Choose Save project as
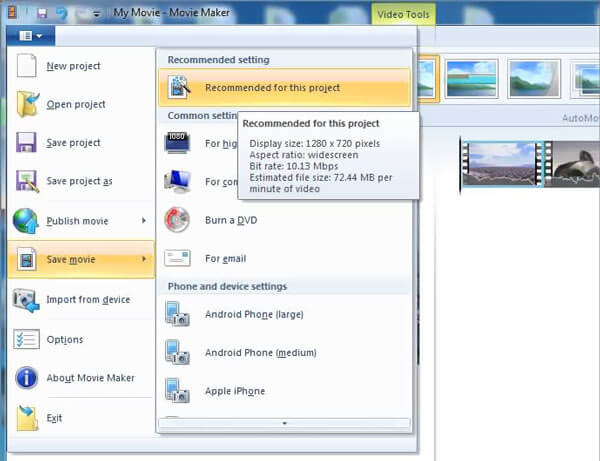Image resolution: width=600 pixels, height=461 pixels. pos(81,181)
